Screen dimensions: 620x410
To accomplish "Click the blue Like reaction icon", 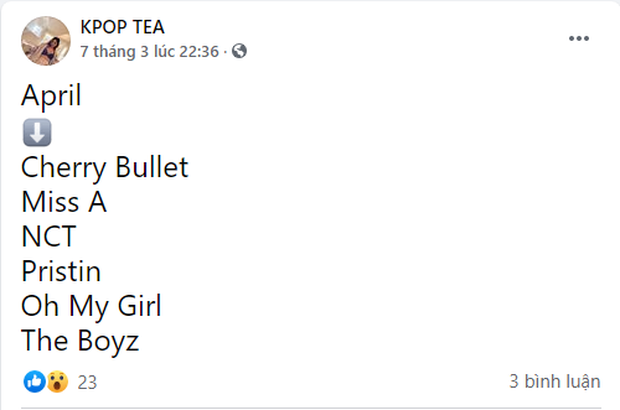I will 33,381.
